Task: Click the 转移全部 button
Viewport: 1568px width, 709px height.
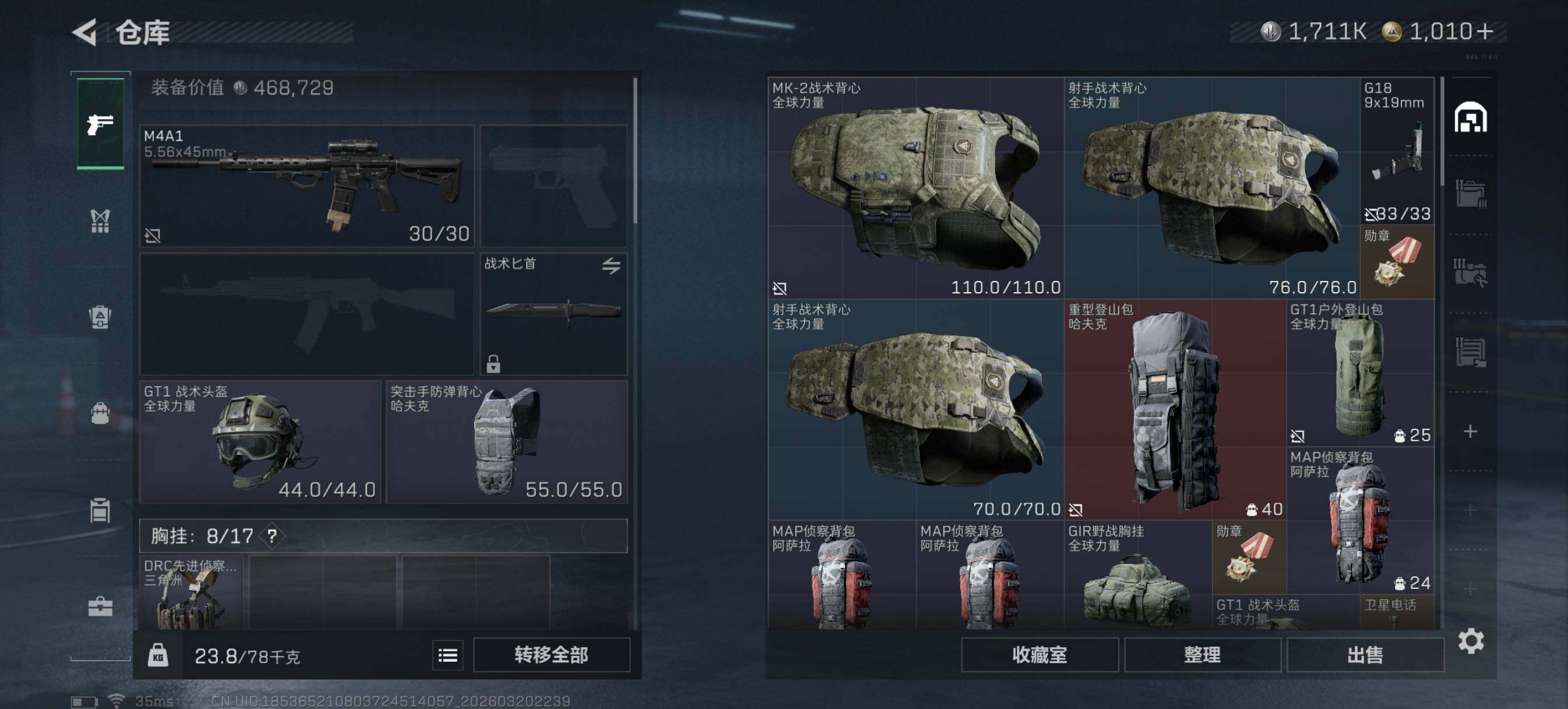Action: point(551,655)
